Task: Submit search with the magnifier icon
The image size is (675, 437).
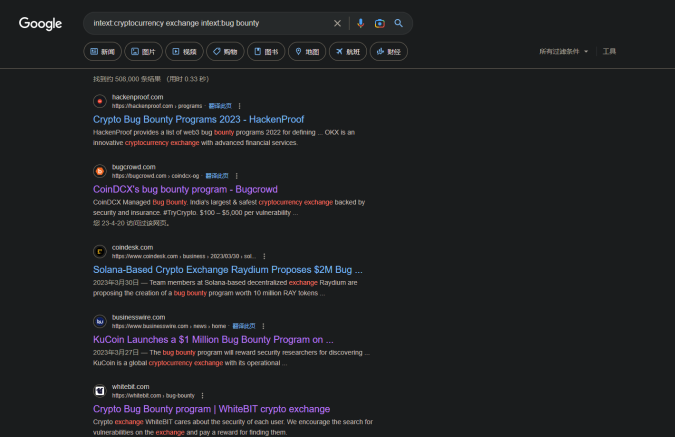Action: pos(399,23)
